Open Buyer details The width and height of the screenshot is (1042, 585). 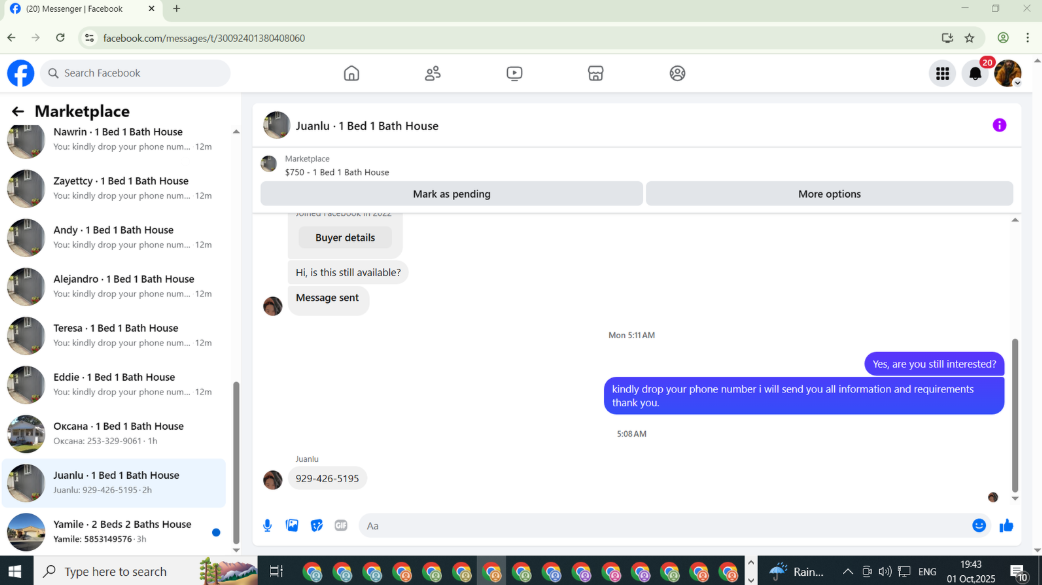point(345,237)
